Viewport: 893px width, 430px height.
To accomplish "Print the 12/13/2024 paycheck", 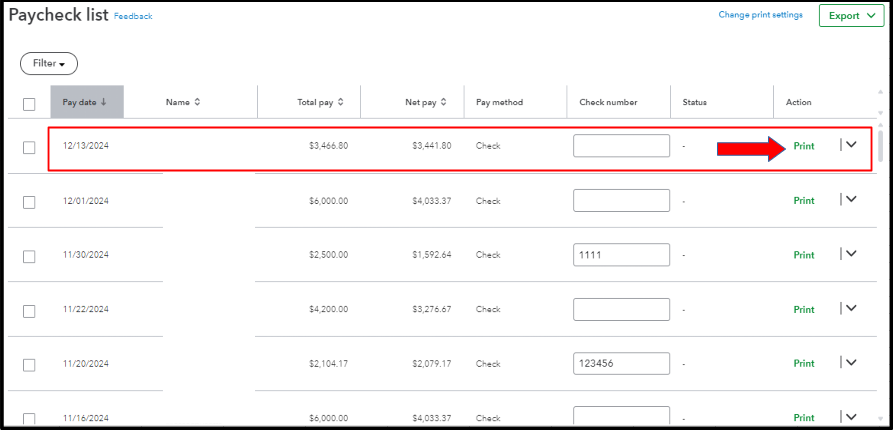I will tap(804, 146).
